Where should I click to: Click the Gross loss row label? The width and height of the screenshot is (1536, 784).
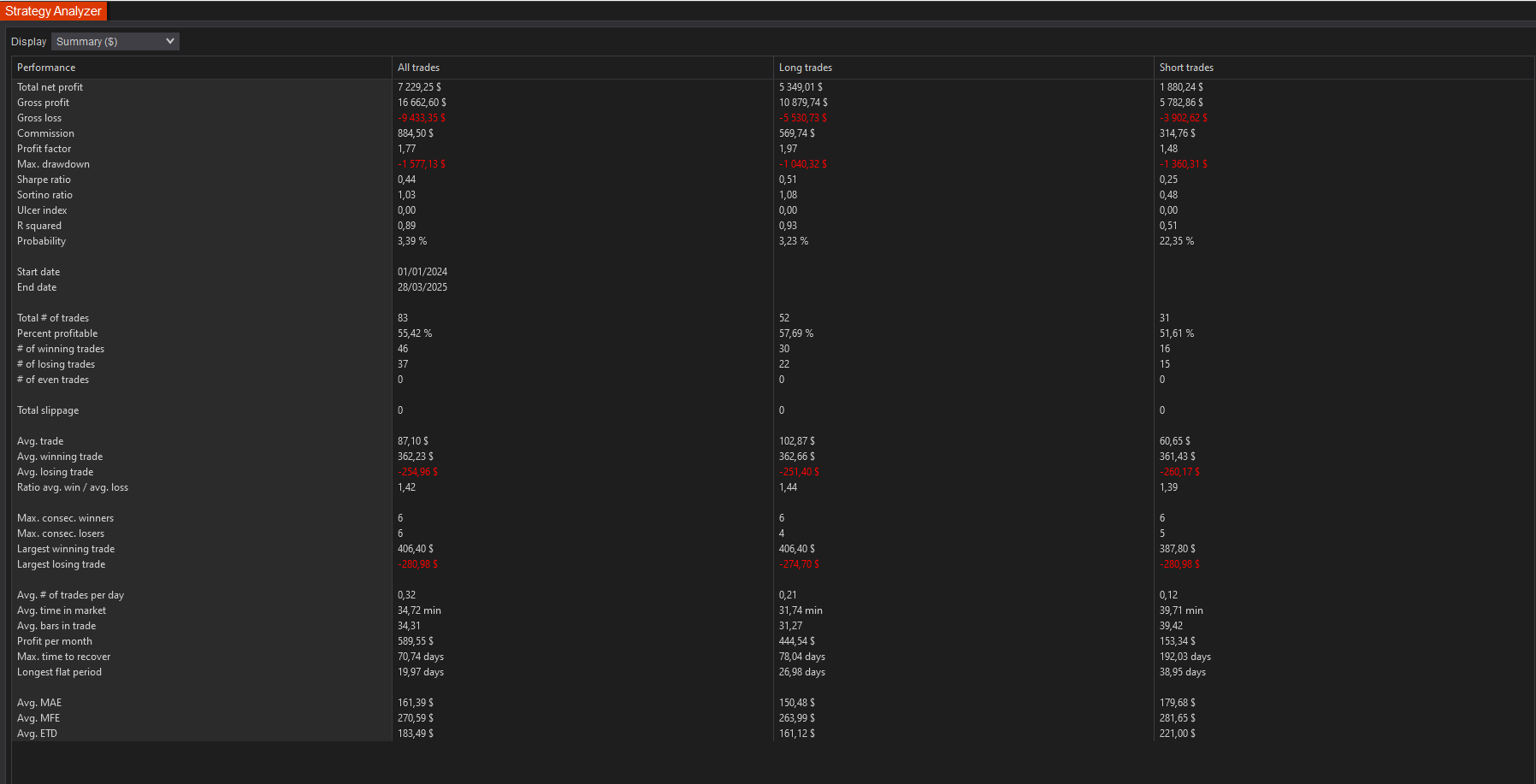(x=39, y=118)
